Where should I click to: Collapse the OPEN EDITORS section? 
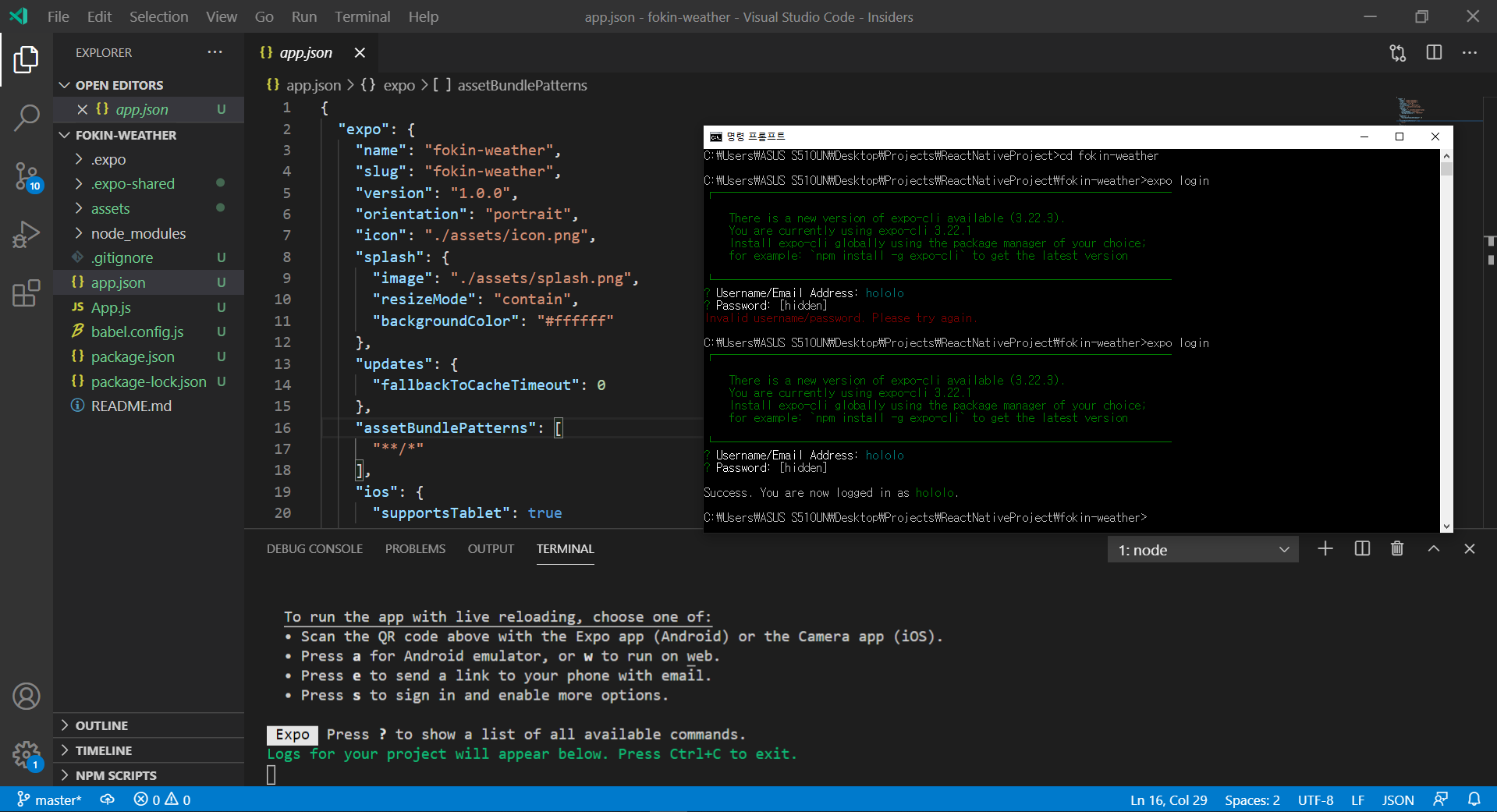pyautogui.click(x=119, y=85)
